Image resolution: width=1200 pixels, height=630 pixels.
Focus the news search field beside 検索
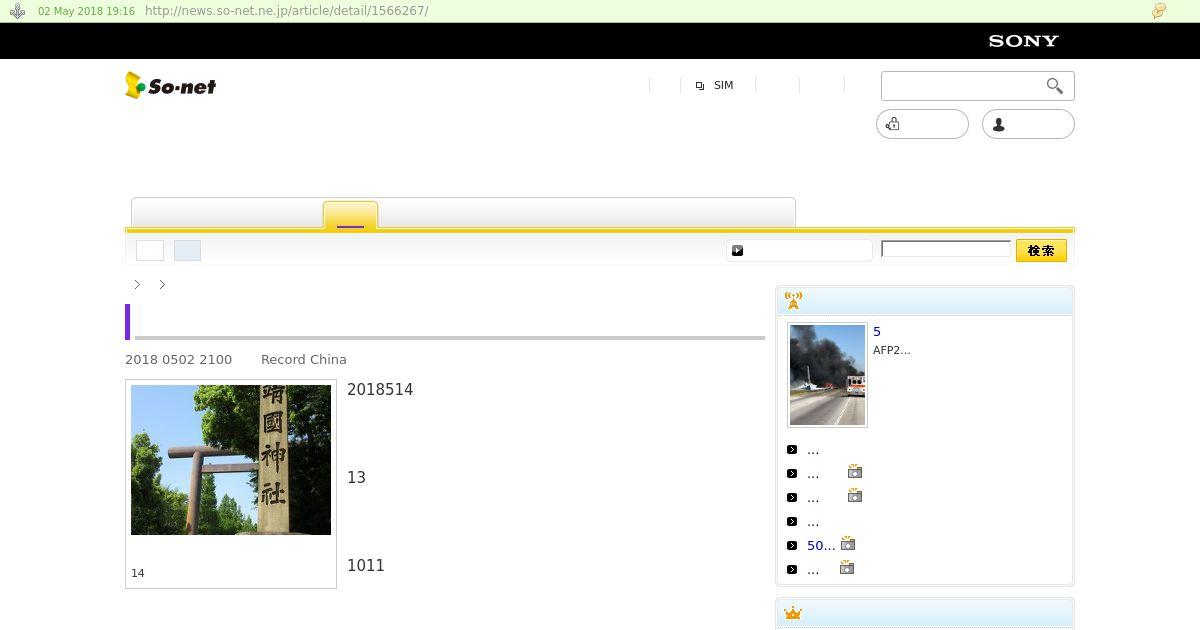click(x=946, y=249)
